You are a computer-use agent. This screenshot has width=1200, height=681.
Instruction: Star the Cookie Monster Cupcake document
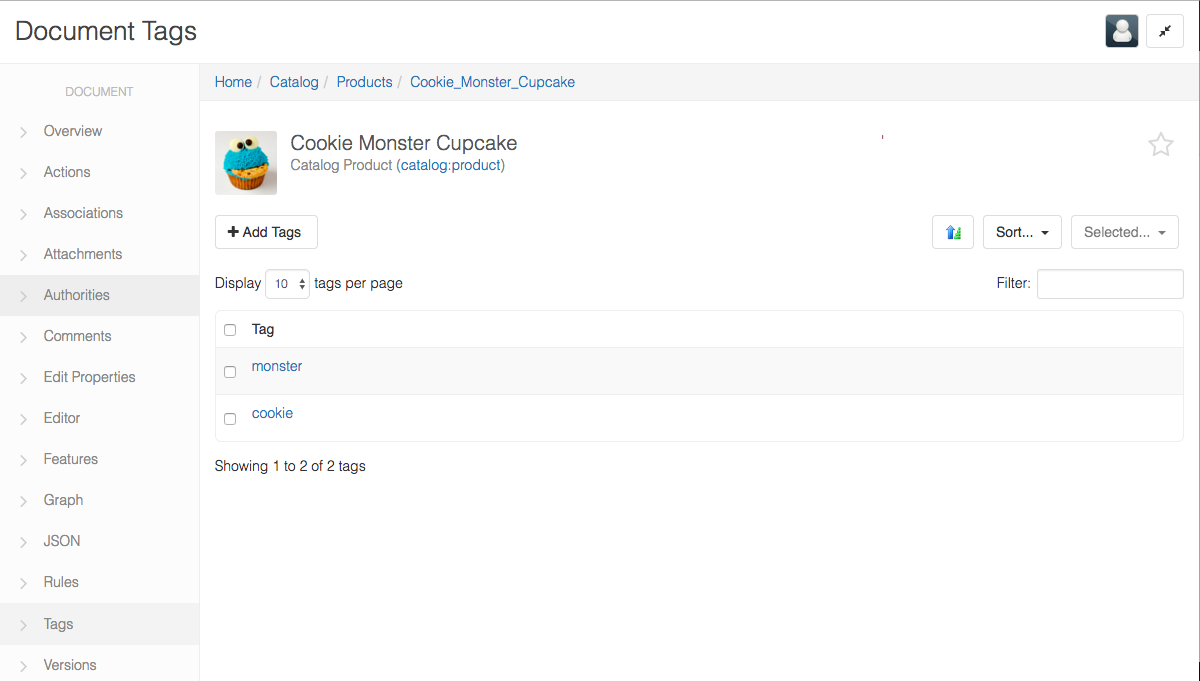(1160, 145)
